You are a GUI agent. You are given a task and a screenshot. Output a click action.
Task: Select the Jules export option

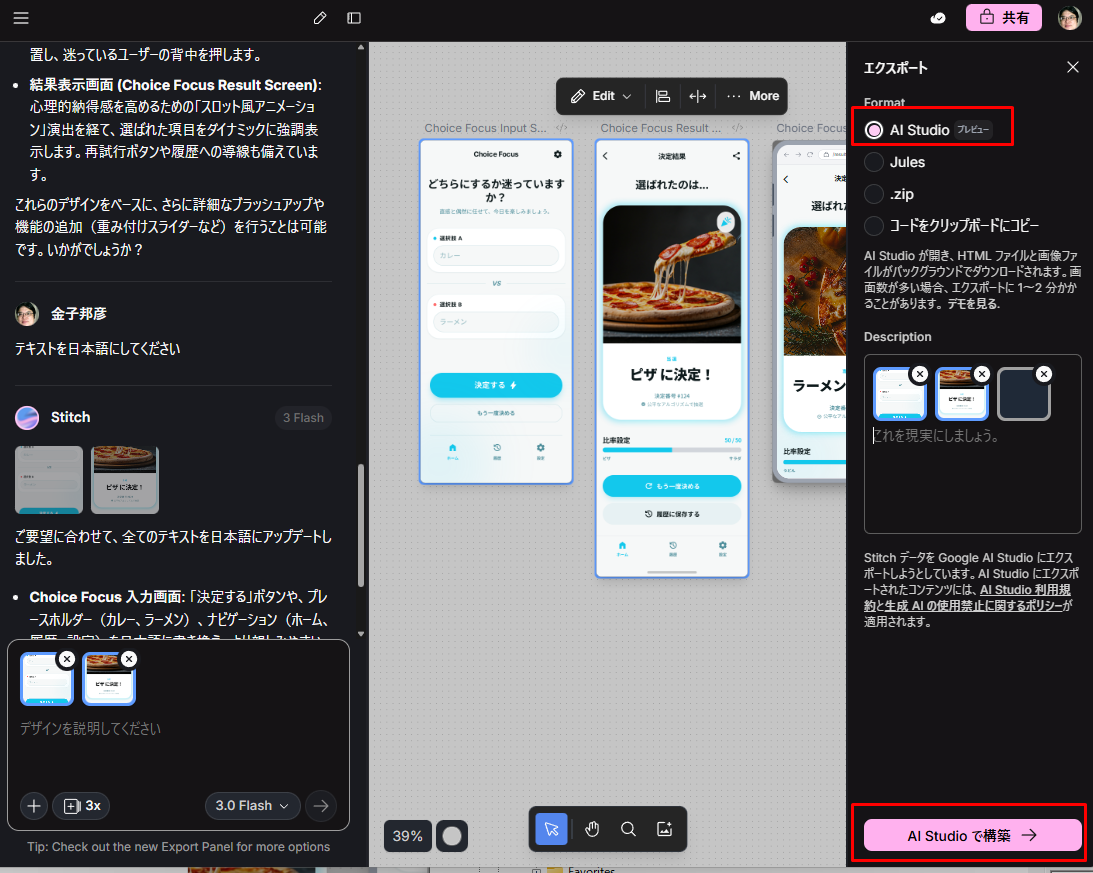[875, 162]
